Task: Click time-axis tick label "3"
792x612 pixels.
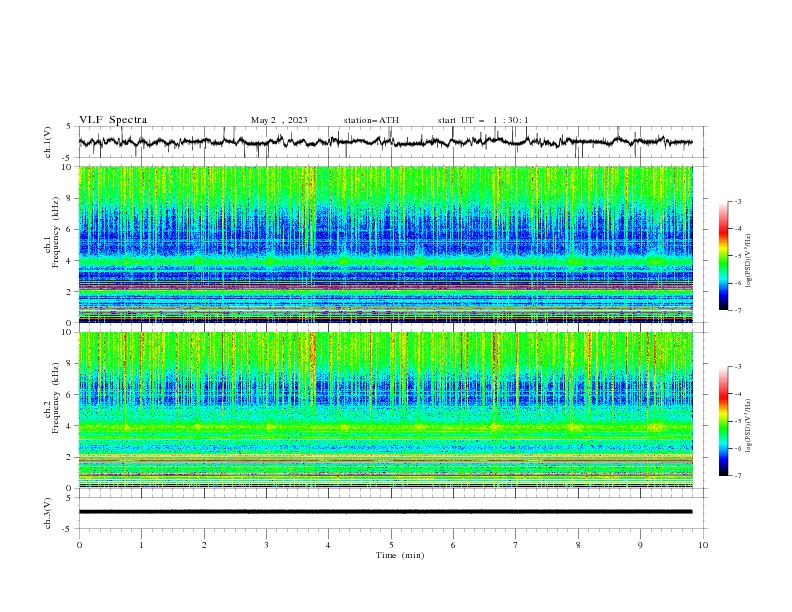Action: click(x=266, y=545)
